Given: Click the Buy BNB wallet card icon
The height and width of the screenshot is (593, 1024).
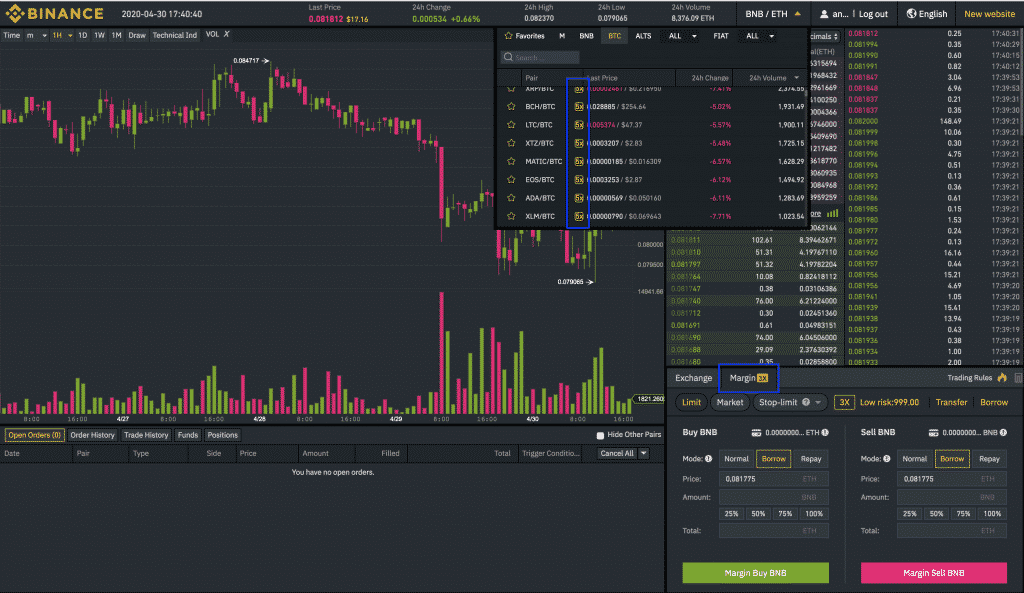Looking at the screenshot, I should click(756, 432).
